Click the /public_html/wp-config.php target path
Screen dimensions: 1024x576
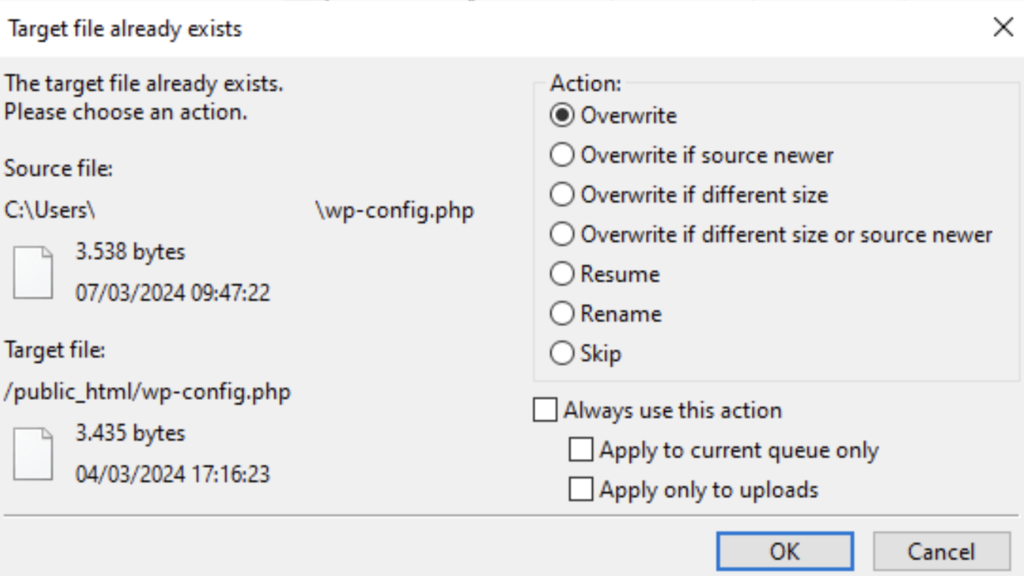point(145,392)
